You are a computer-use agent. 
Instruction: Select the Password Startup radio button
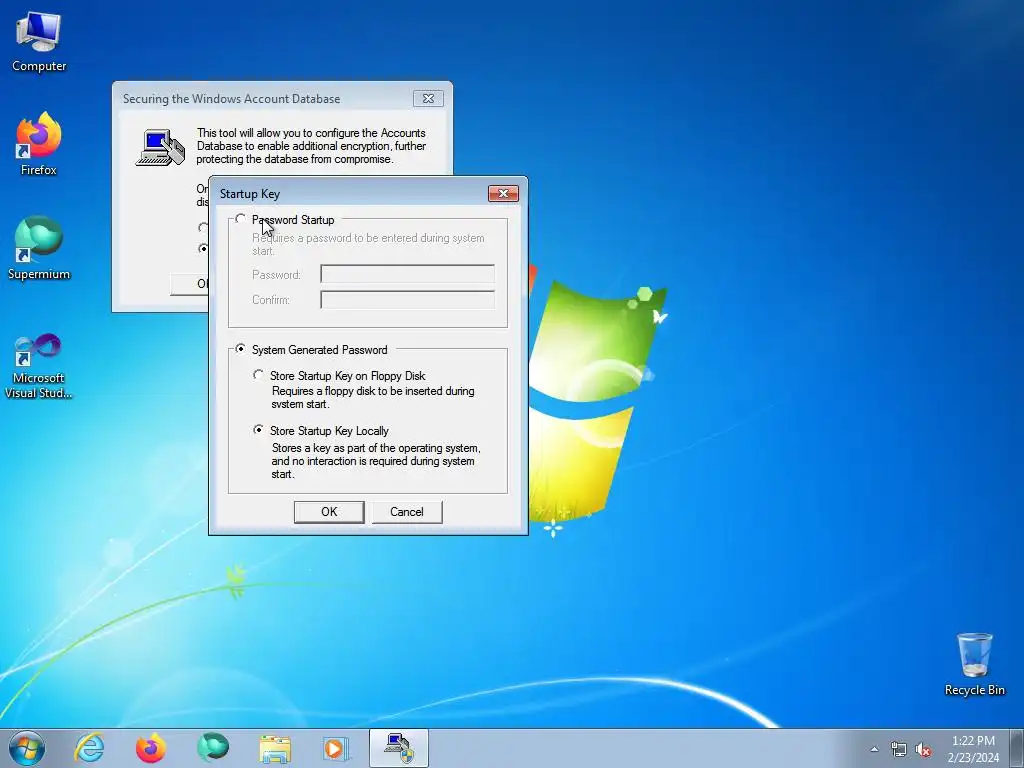pos(241,219)
